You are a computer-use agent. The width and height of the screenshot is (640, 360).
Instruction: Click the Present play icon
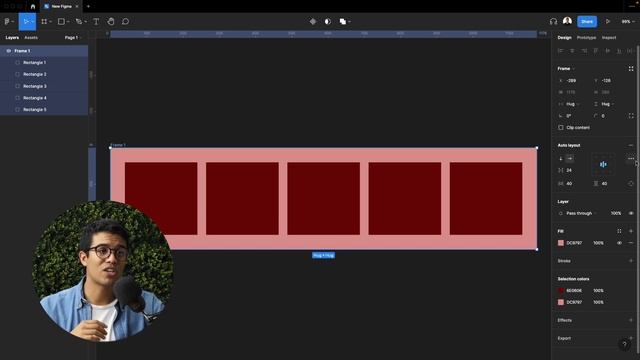click(608, 22)
